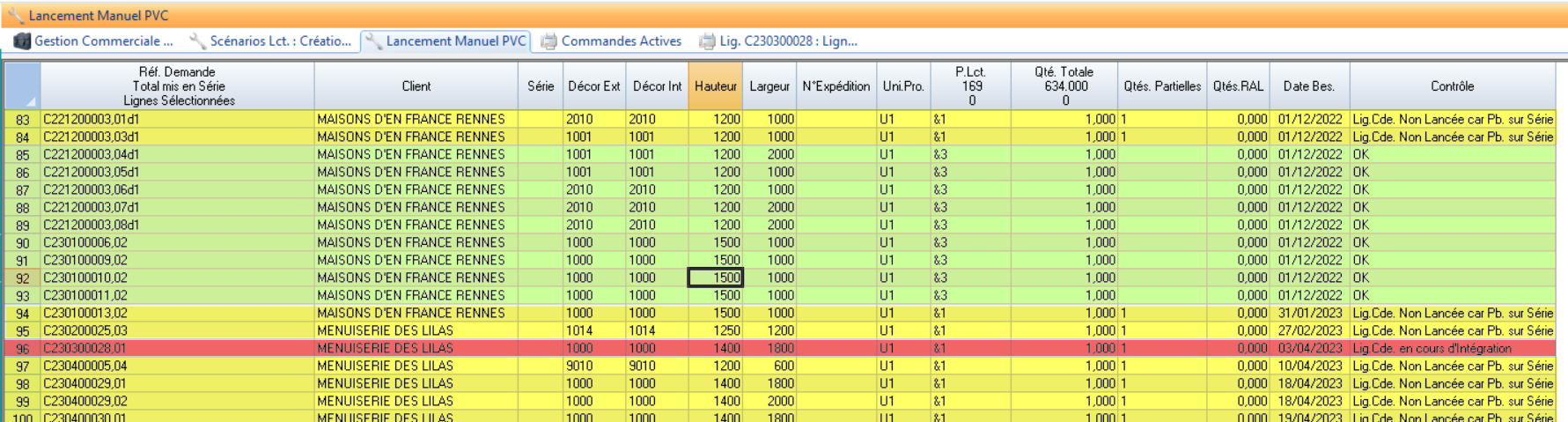Click the Largeur cell of row 97
The width and height of the screenshot is (1568, 422).
point(769,366)
